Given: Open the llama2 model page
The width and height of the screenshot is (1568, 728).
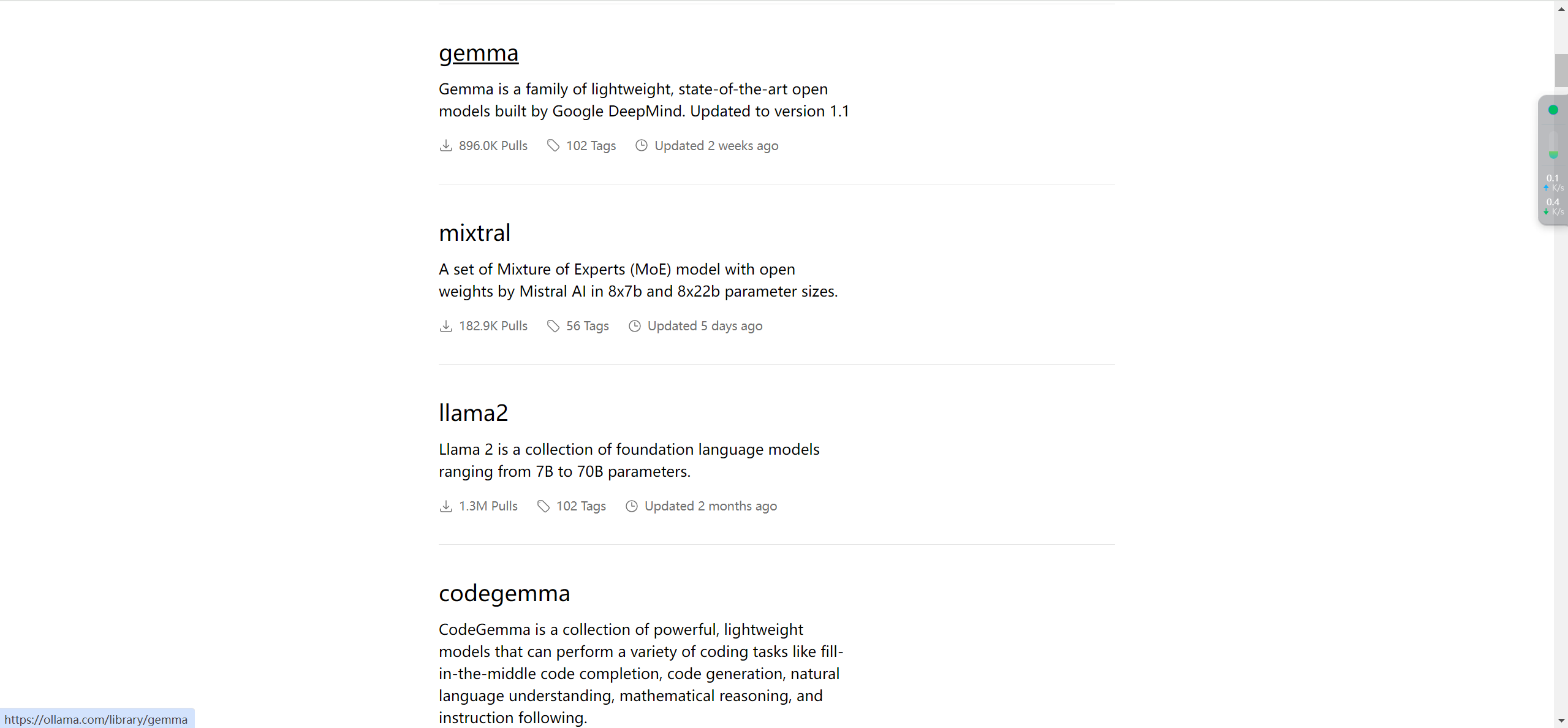Looking at the screenshot, I should click(473, 413).
